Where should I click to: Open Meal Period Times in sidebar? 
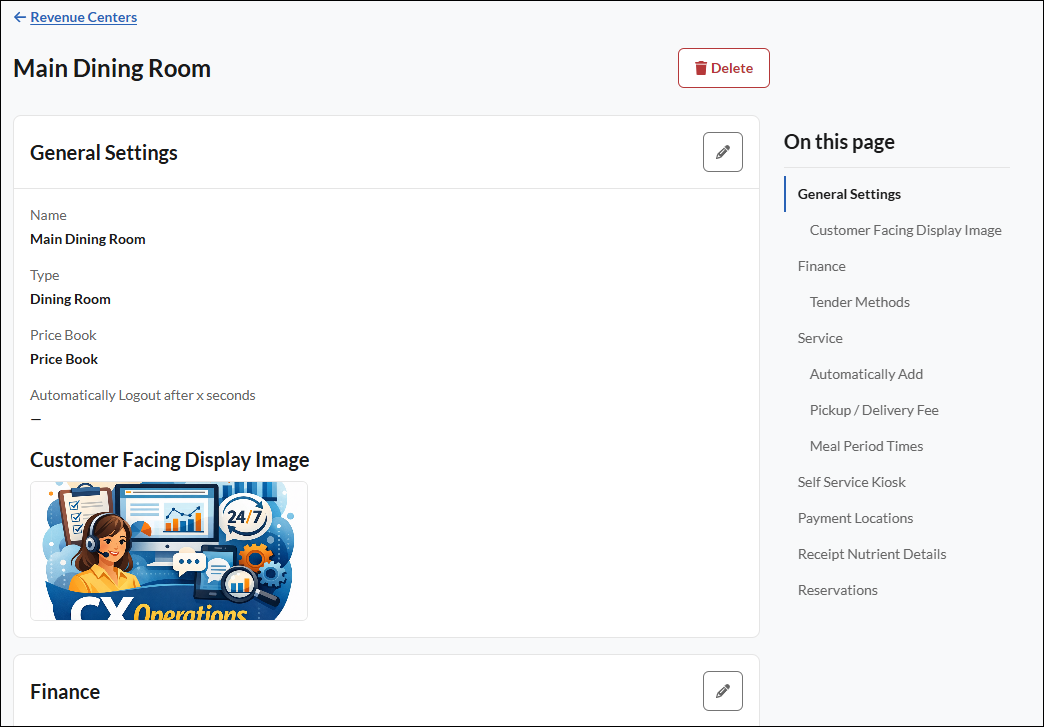[866, 445]
